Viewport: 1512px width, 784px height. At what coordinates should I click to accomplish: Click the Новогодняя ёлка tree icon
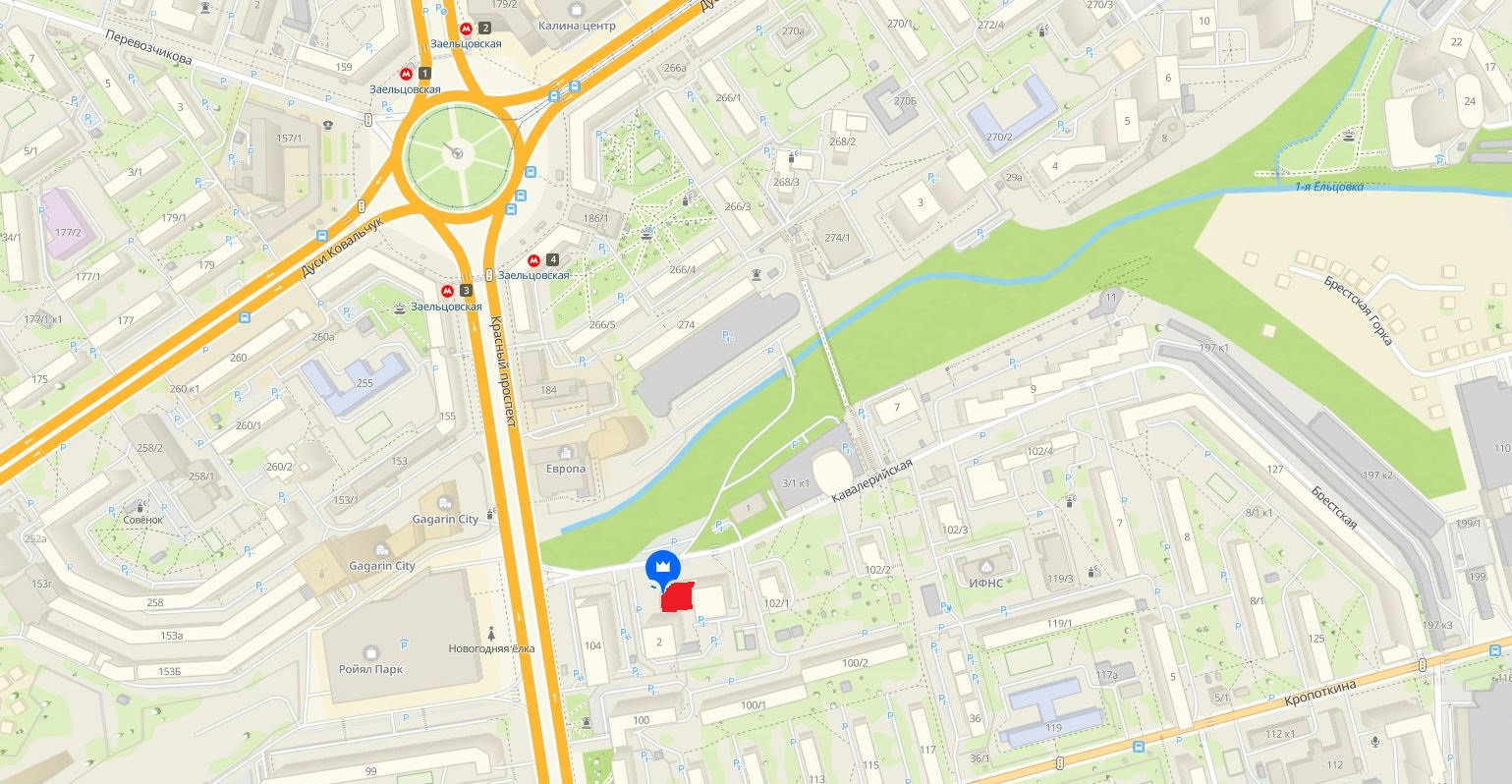491,631
